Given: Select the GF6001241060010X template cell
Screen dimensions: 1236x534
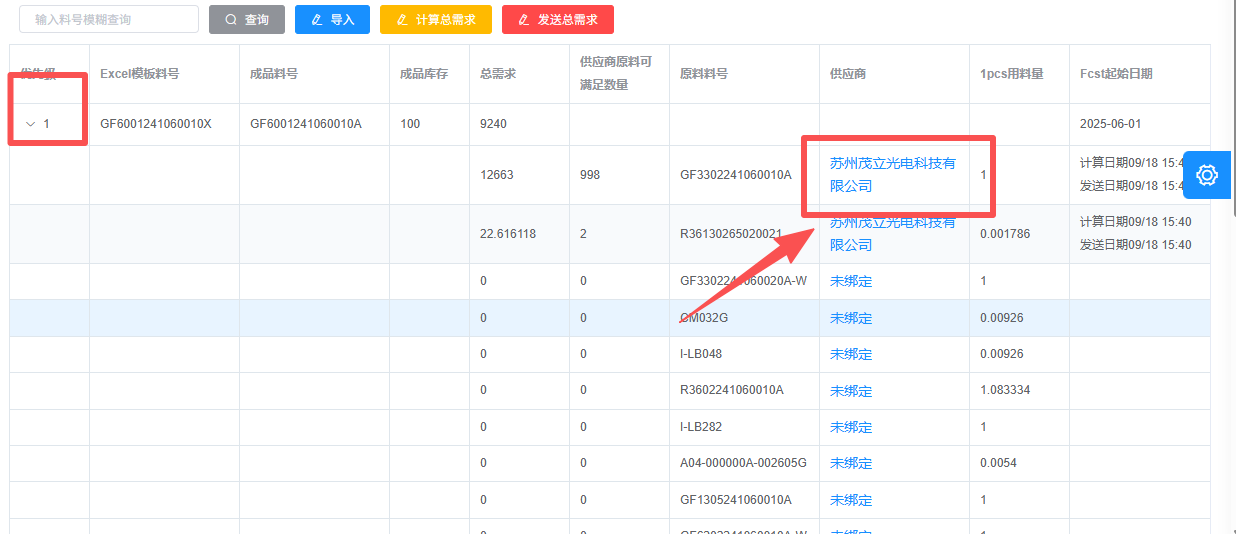Looking at the screenshot, I should click(x=156, y=124).
